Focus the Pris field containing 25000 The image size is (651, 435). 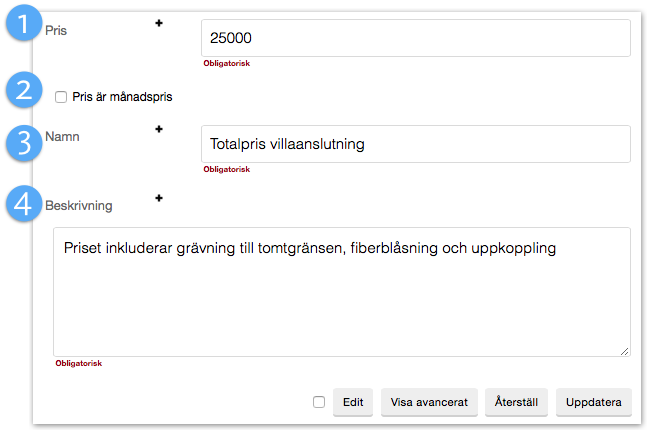(x=415, y=38)
